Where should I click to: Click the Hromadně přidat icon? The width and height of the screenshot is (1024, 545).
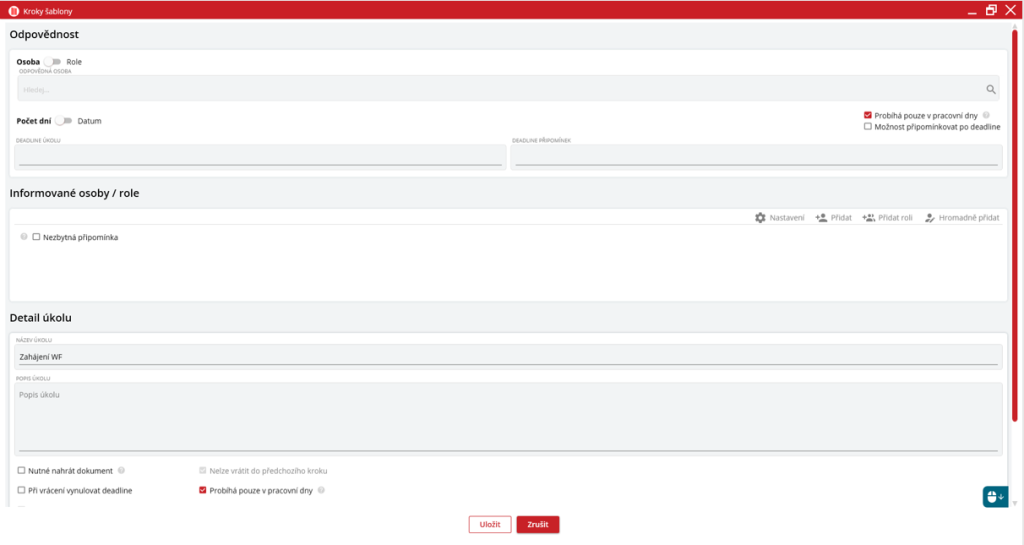click(929, 217)
